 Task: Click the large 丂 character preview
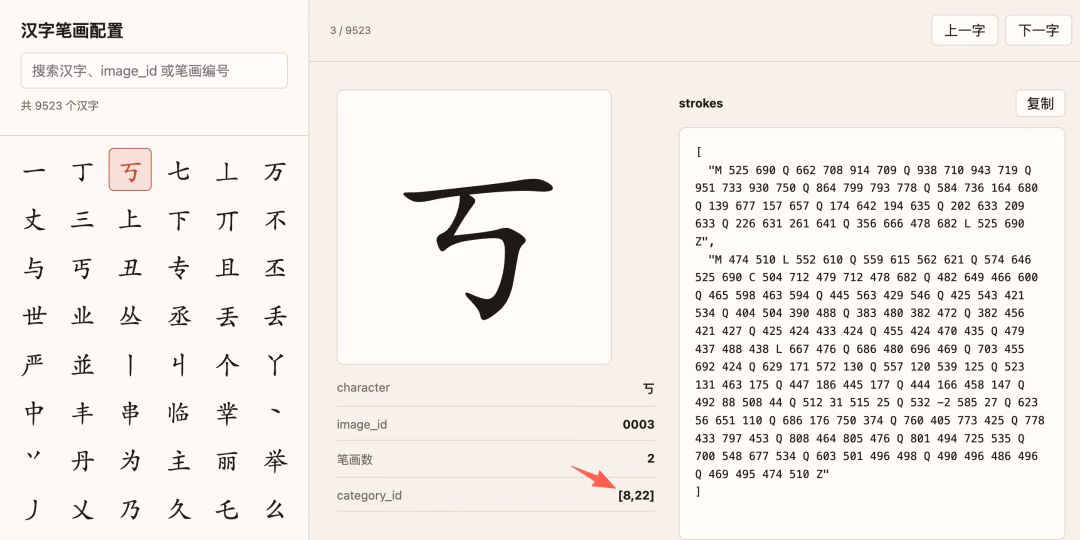click(x=474, y=227)
